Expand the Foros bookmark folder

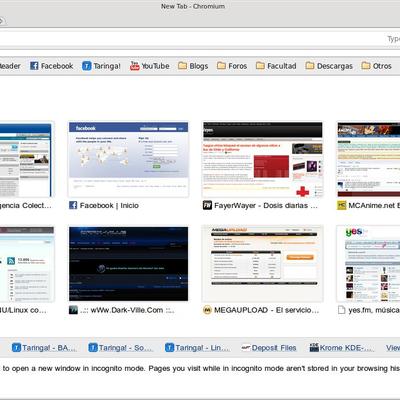(x=232, y=66)
